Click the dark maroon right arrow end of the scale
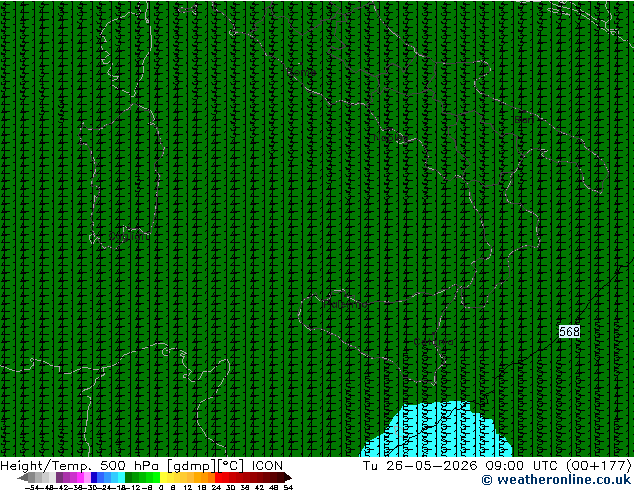634x490 pixels. (287, 477)
